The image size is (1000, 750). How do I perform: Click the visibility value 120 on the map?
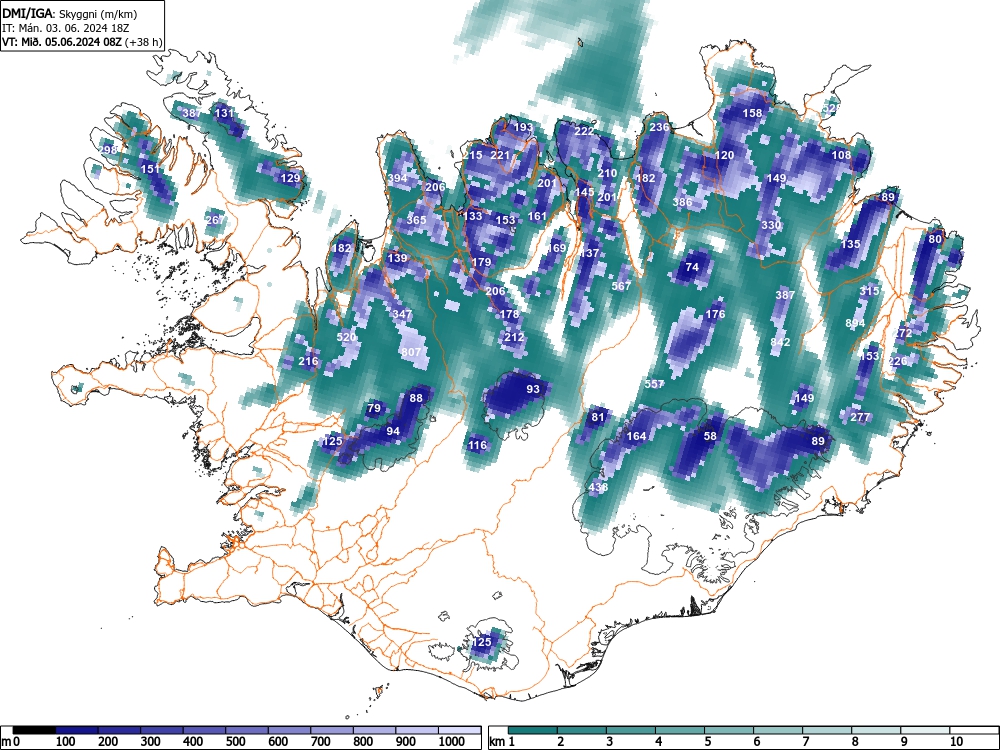pos(724,155)
